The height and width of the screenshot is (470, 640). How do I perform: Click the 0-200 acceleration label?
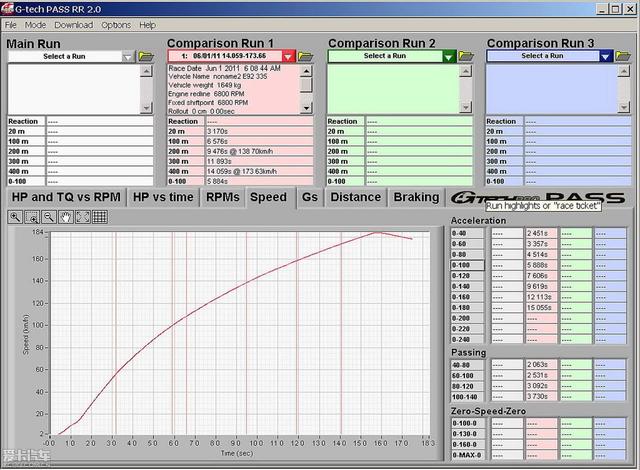[x=467, y=318]
